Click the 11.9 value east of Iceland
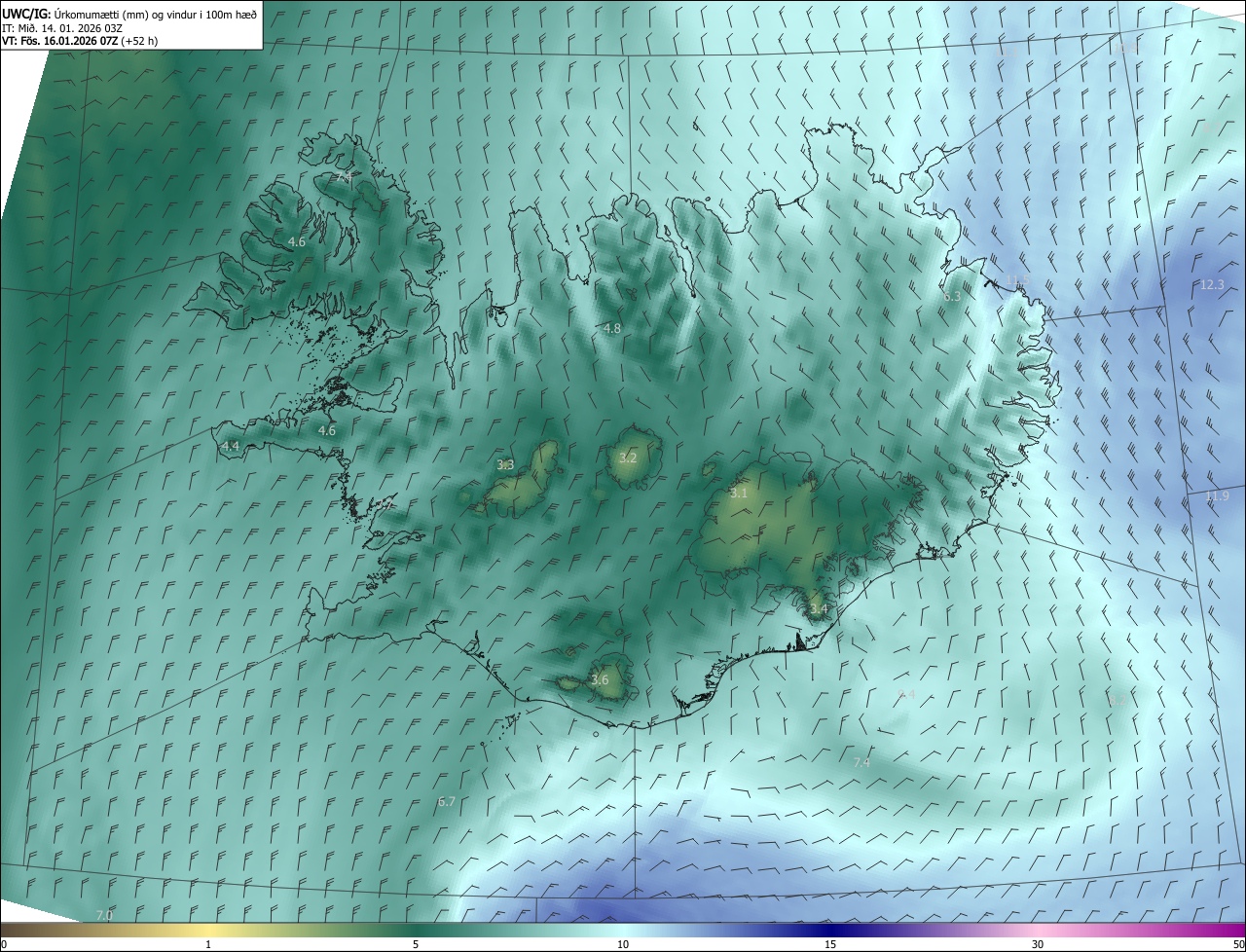Viewport: 1246px width, 952px height. coord(1217,495)
